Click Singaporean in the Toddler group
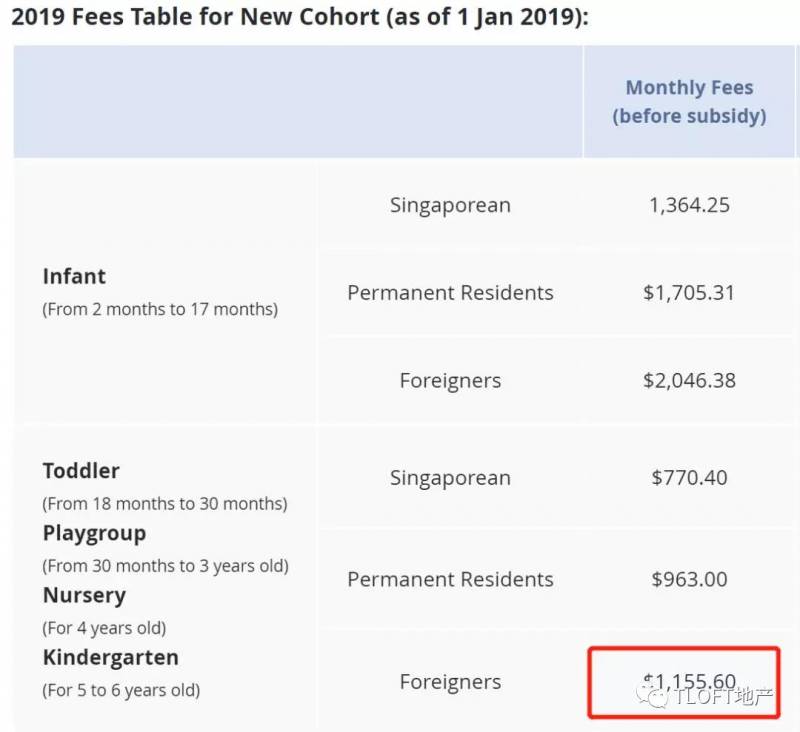 click(450, 478)
